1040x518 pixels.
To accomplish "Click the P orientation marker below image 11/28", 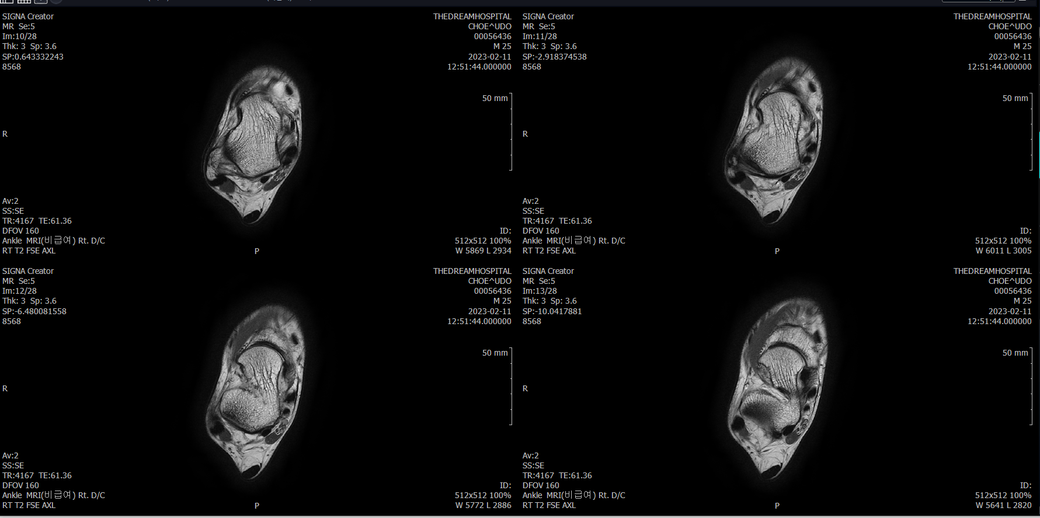I will 777,251.
